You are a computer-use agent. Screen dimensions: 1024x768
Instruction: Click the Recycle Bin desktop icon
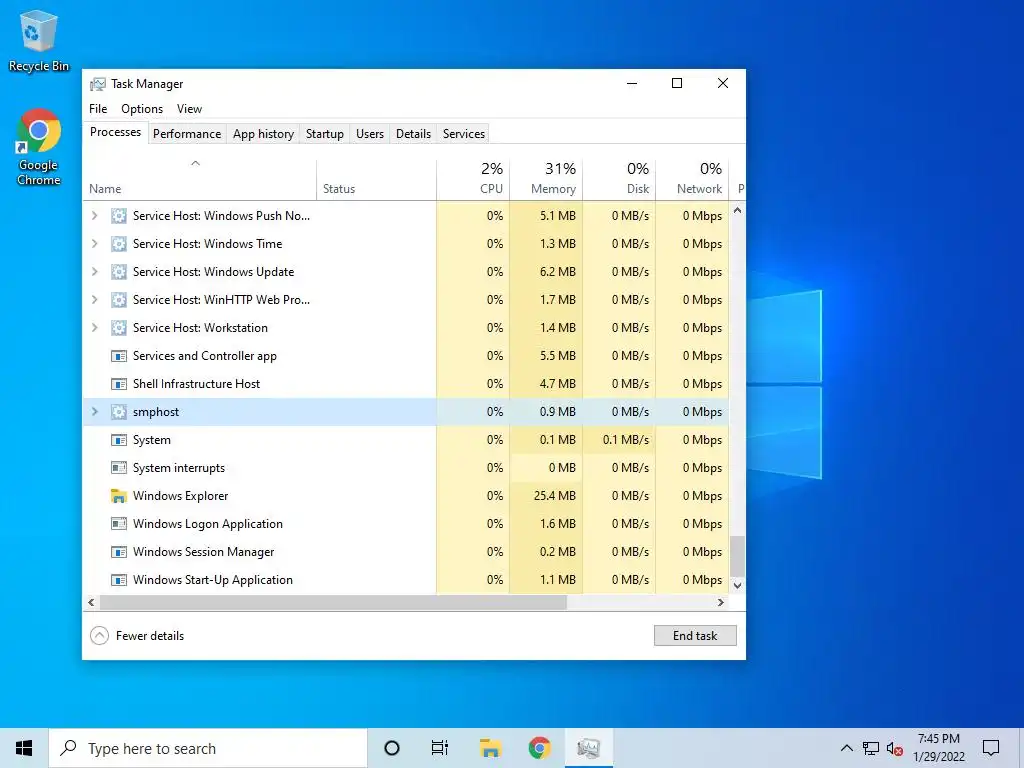click(x=39, y=40)
